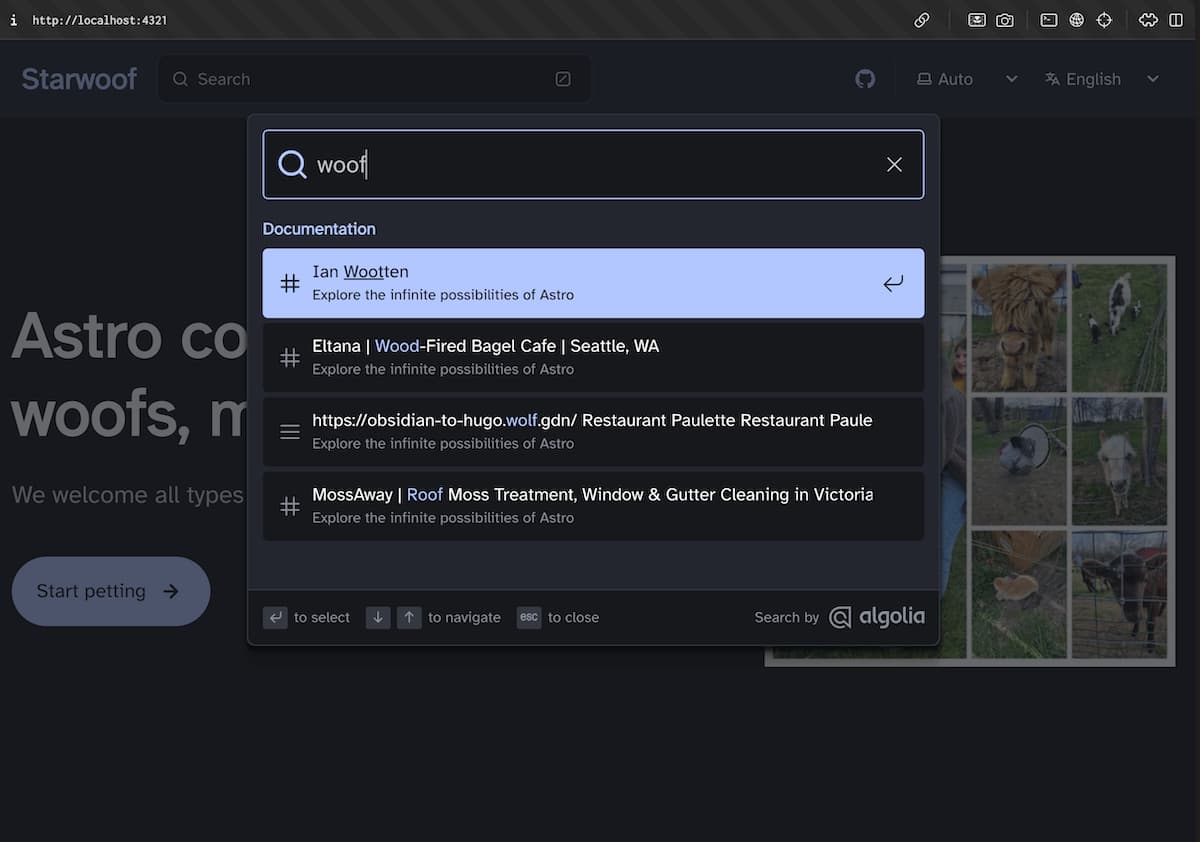Click the Enter key hint icon

pos(275,617)
